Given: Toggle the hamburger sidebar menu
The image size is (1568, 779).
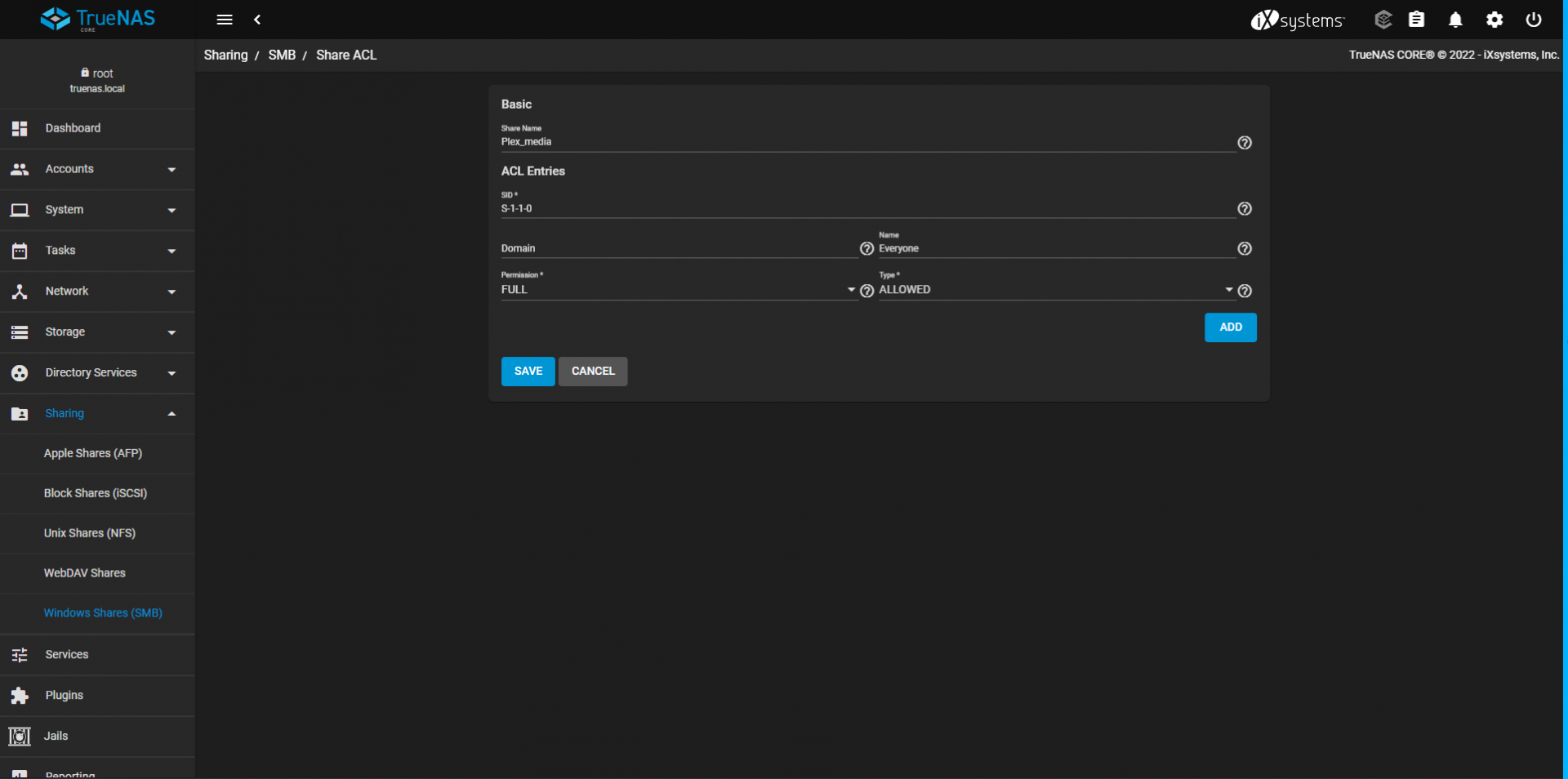Looking at the screenshot, I should 225,20.
